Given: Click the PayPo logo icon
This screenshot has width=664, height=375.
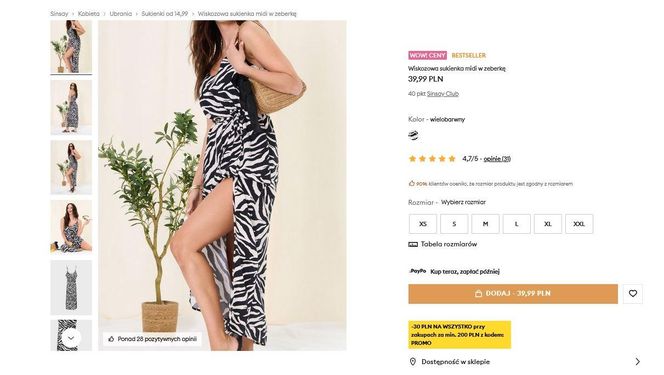Looking at the screenshot, I should (418, 271).
